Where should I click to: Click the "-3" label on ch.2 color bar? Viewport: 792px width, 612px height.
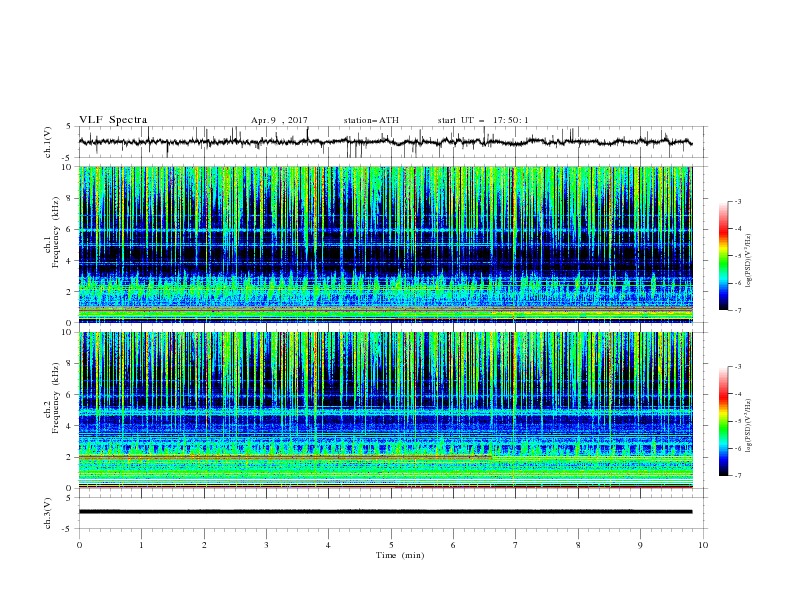pyautogui.click(x=737, y=367)
